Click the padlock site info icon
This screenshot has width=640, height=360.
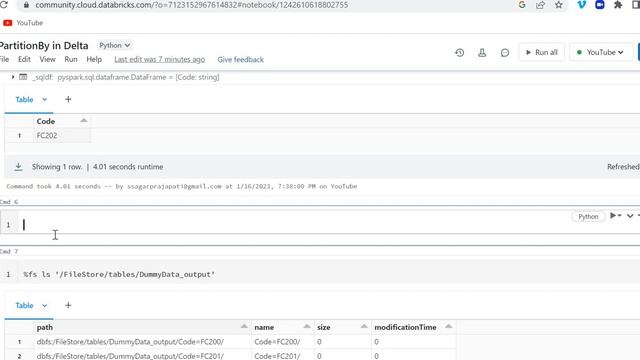(x=27, y=5)
